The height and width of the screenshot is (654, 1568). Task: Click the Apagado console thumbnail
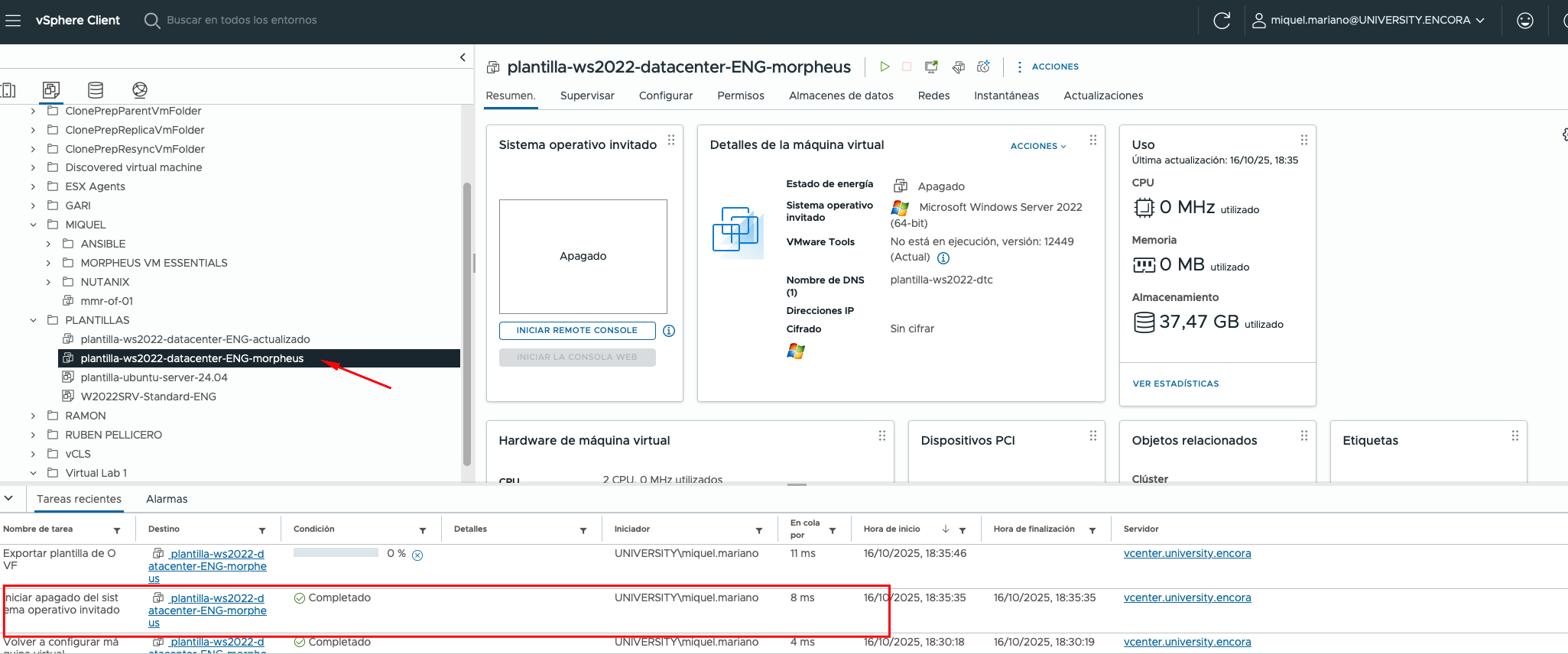coord(583,257)
